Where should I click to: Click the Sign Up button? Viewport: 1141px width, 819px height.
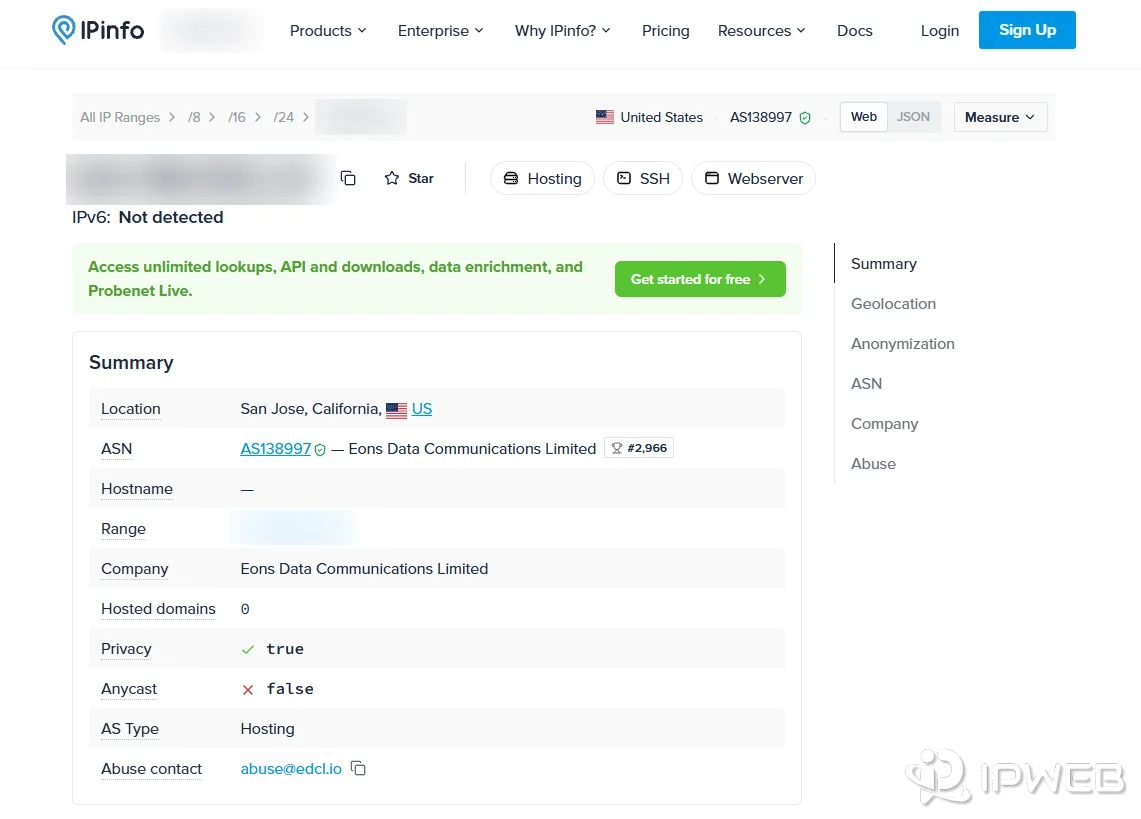1027,30
